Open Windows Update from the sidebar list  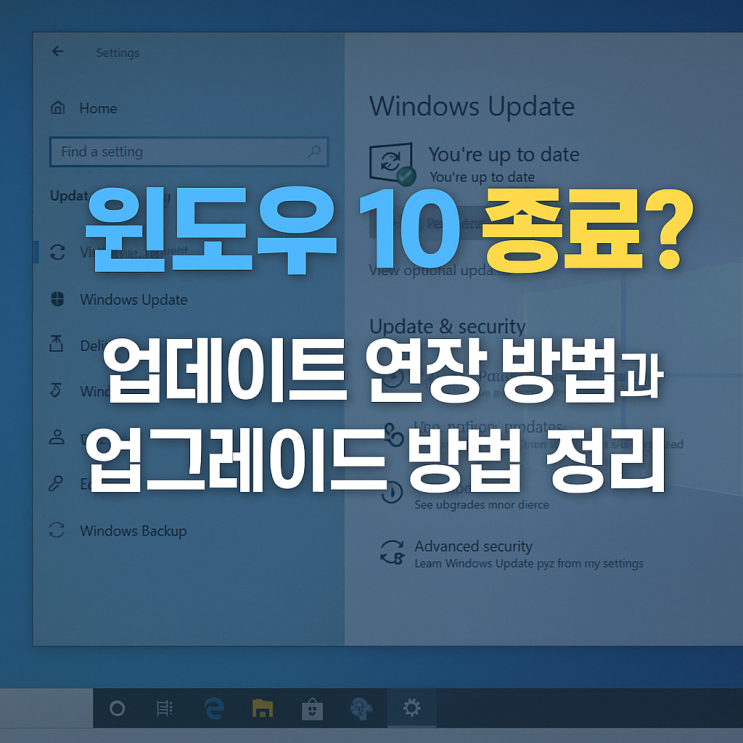[x=134, y=300]
